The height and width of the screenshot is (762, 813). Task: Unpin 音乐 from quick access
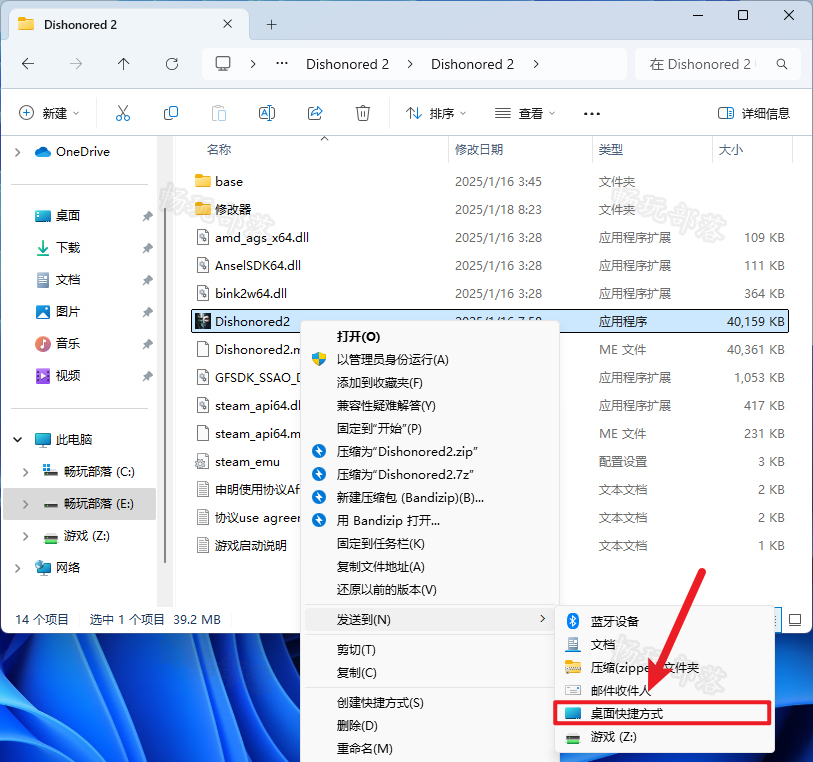click(x=148, y=344)
